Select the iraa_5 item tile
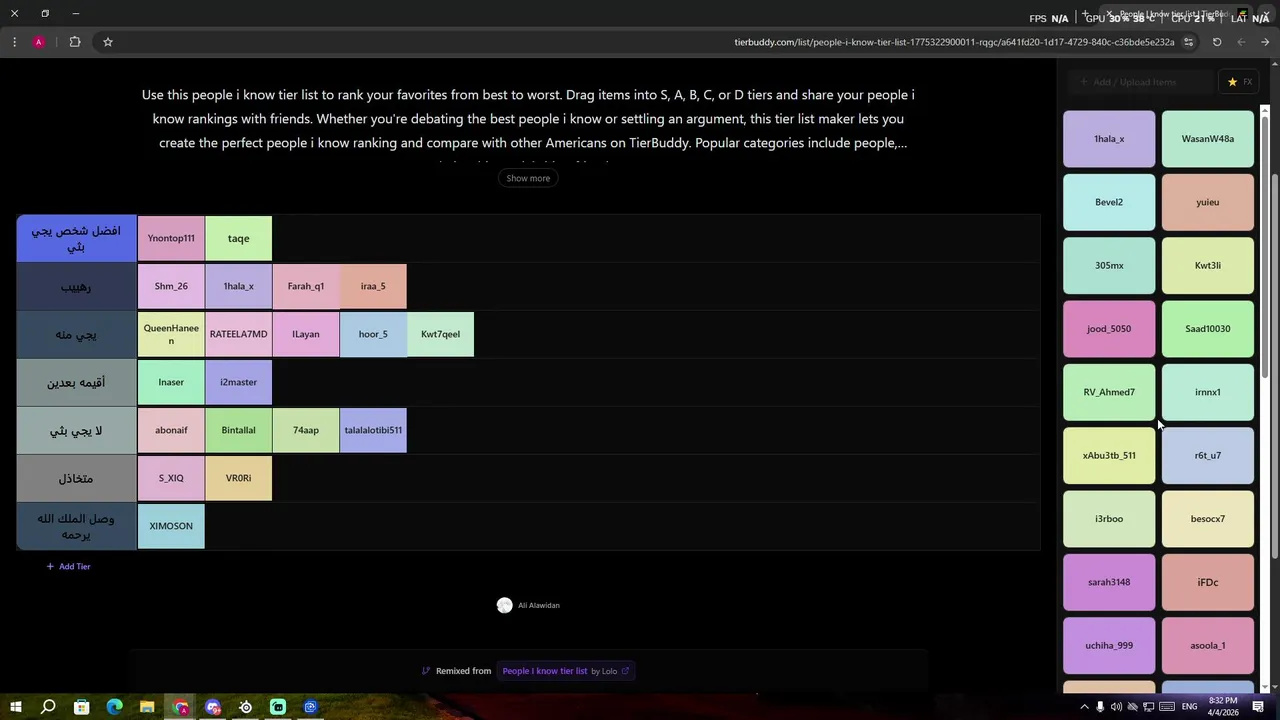The width and height of the screenshot is (1280, 720). click(373, 287)
